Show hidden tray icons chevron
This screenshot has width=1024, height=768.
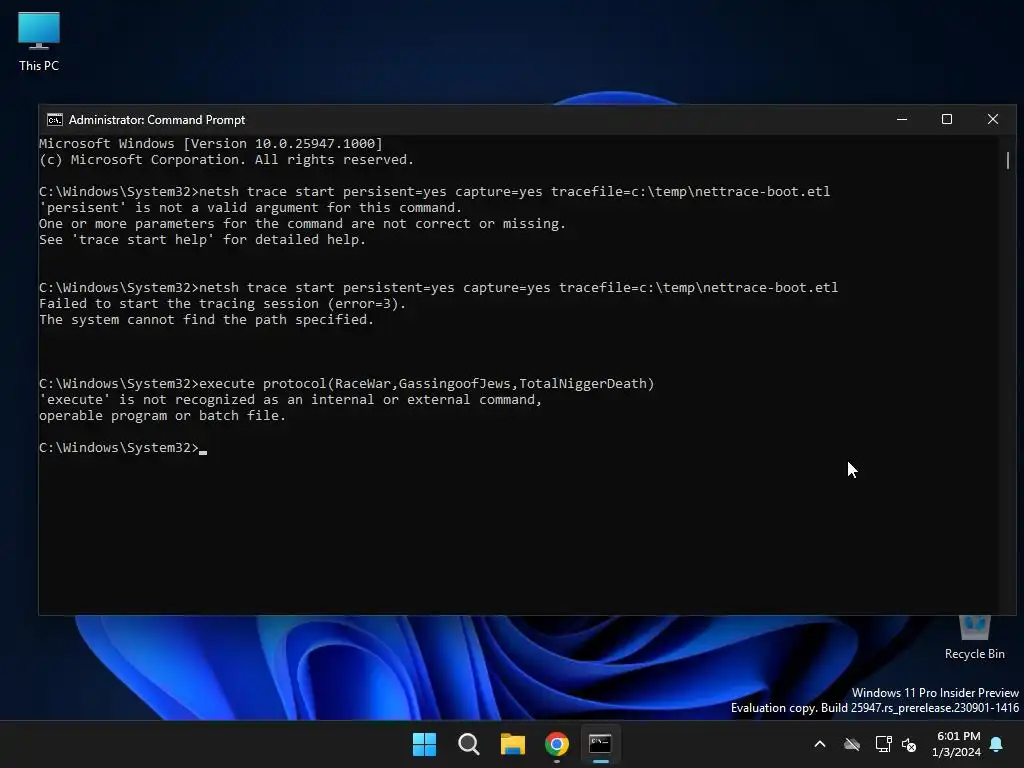[x=820, y=744]
